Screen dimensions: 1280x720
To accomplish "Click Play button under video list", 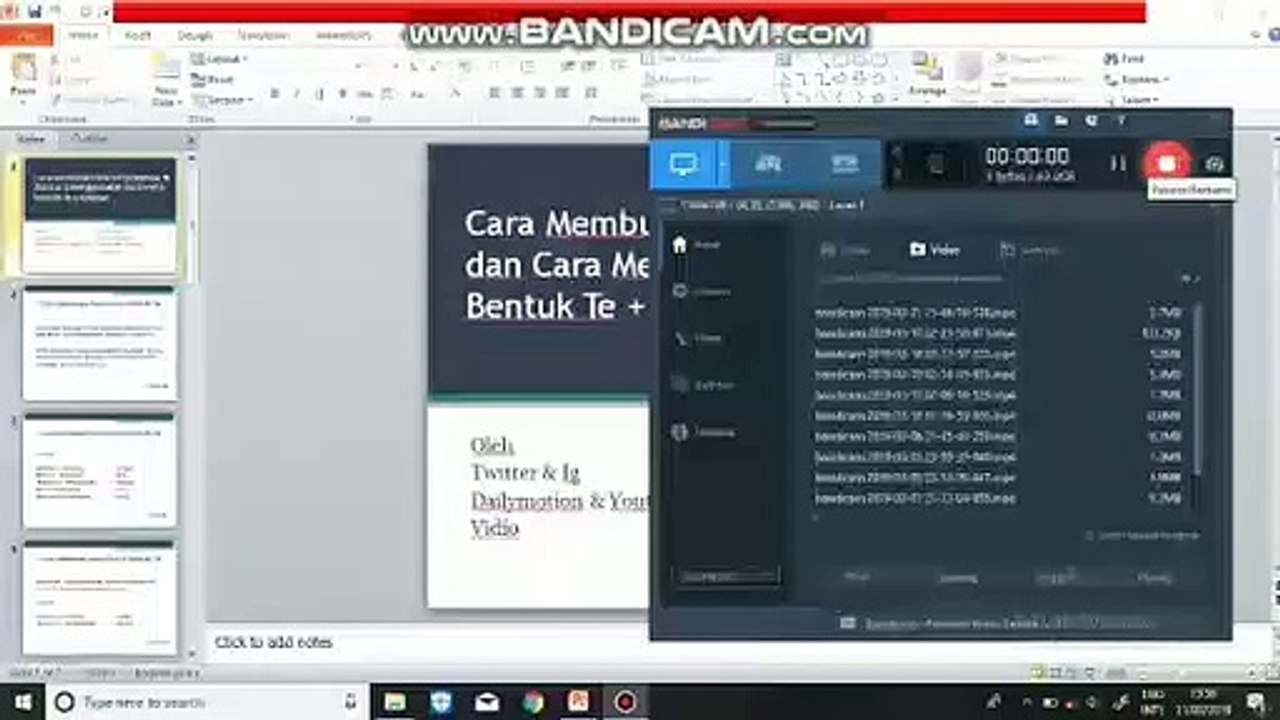I will click(857, 577).
